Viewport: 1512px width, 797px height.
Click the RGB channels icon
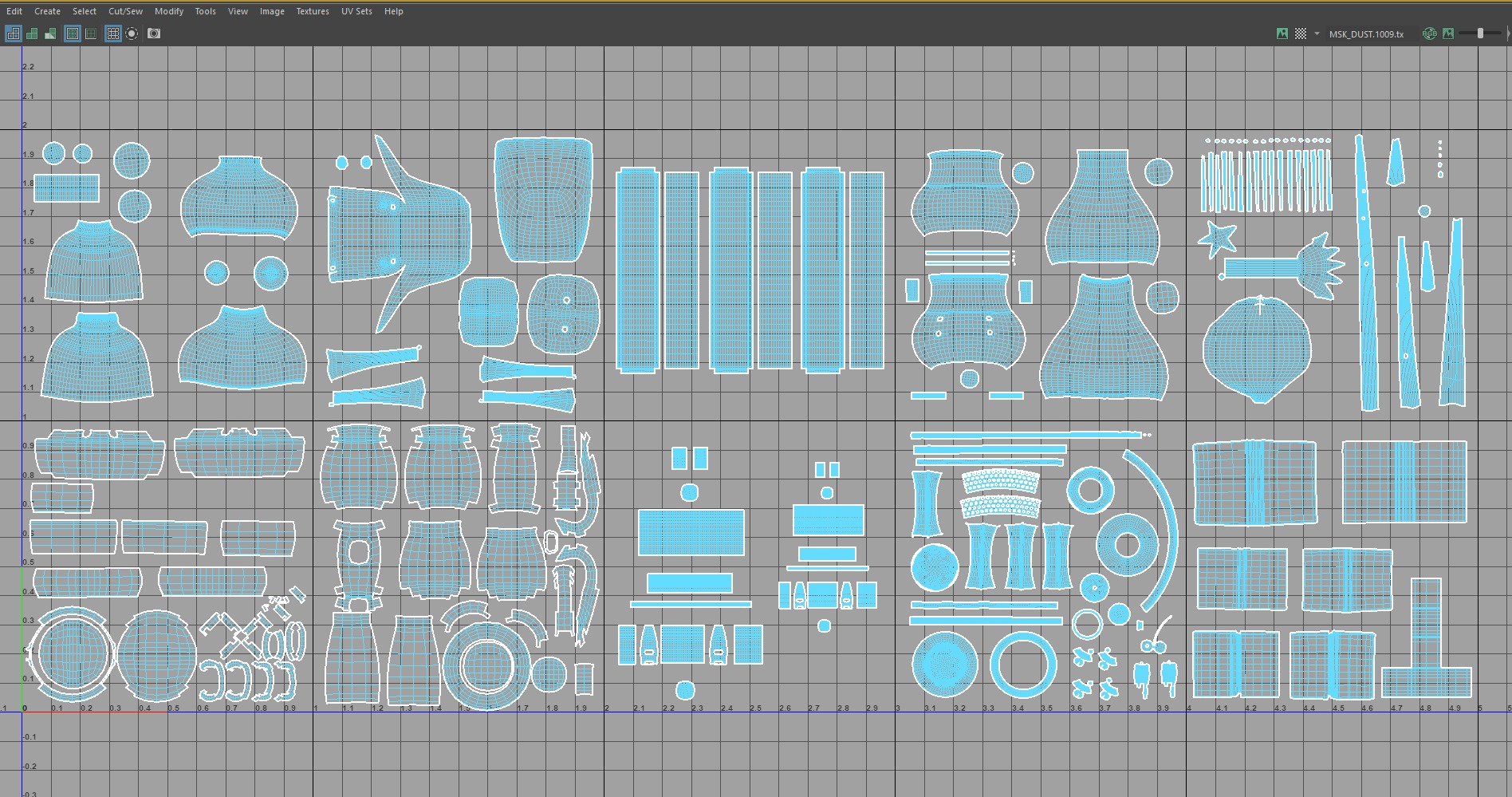tap(1429, 34)
